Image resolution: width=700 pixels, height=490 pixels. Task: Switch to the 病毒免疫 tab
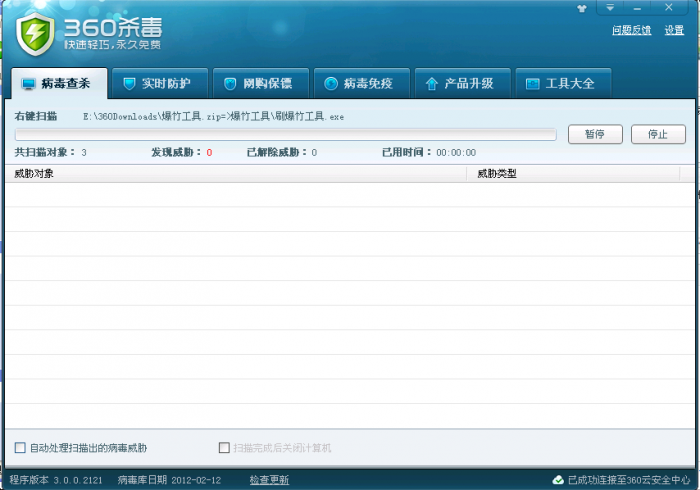(x=362, y=83)
